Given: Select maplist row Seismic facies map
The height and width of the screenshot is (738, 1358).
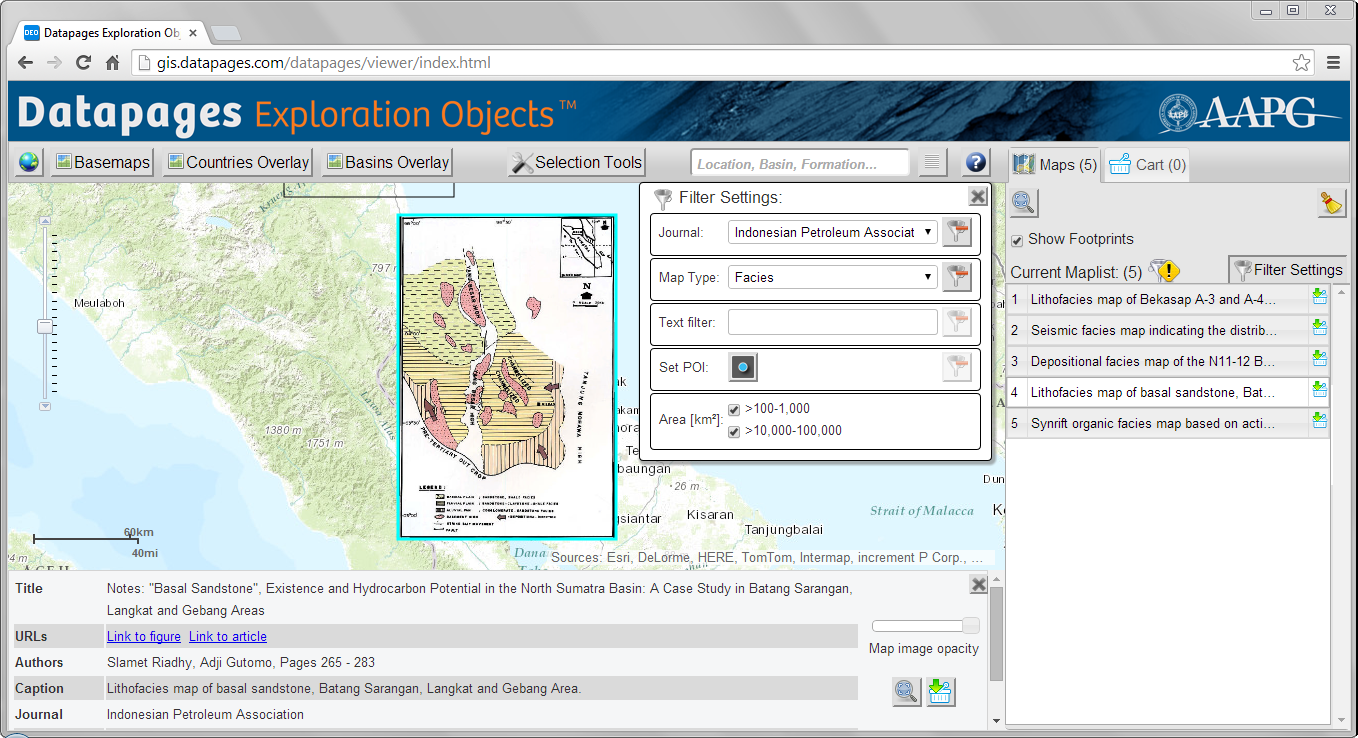Looking at the screenshot, I should [1156, 330].
